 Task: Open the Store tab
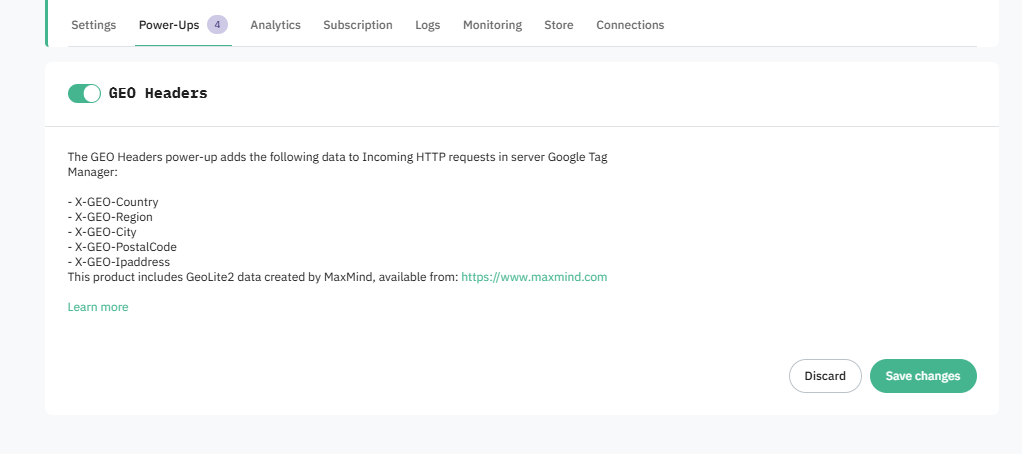[559, 25]
